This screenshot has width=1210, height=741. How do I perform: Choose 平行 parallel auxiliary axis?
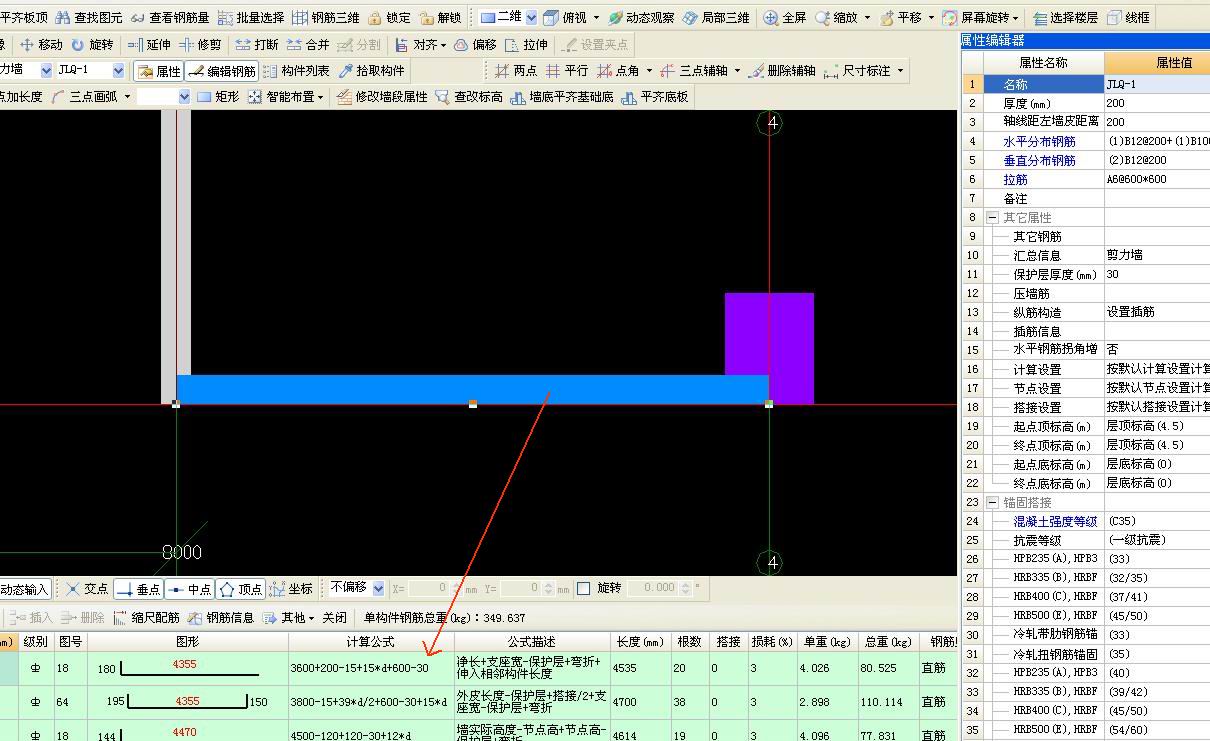(x=567, y=71)
